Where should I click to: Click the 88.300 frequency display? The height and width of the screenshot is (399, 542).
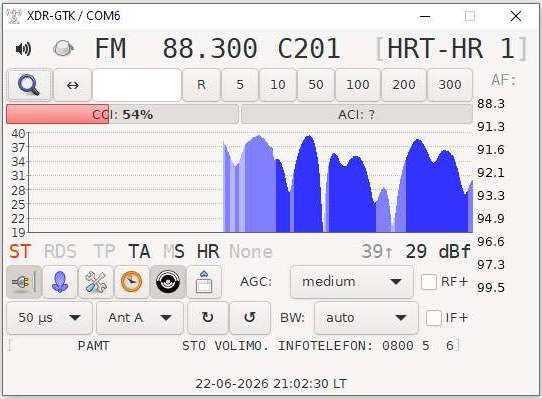pos(210,48)
